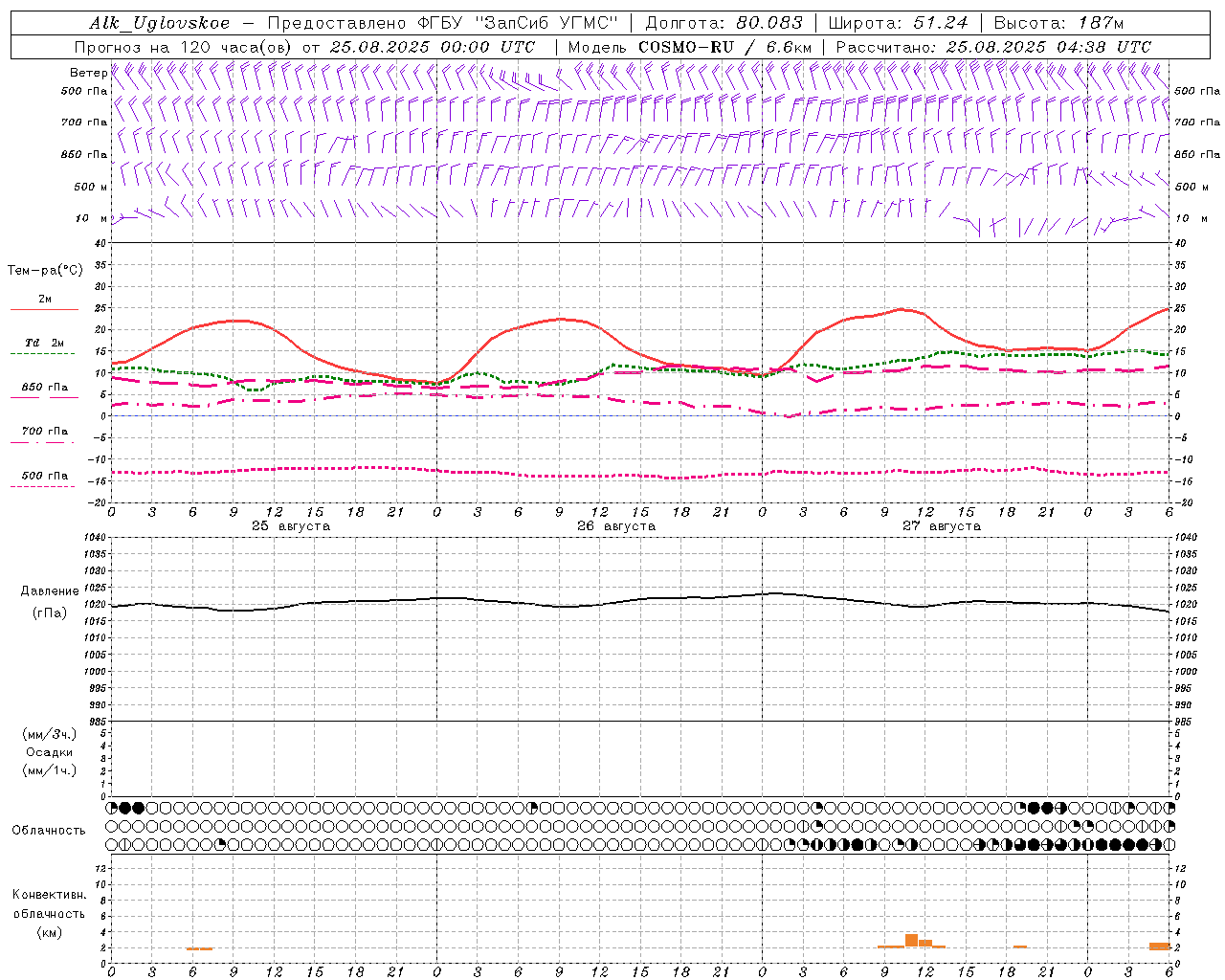Click the 985 value on right pressure axis
The height and width of the screenshot is (980, 1225).
(x=1185, y=722)
